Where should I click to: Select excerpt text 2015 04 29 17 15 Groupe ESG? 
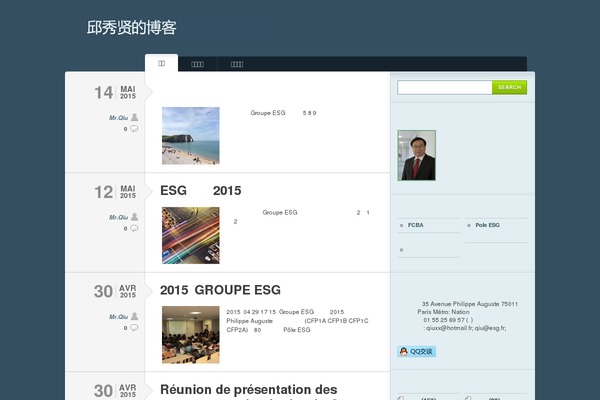click(270, 312)
